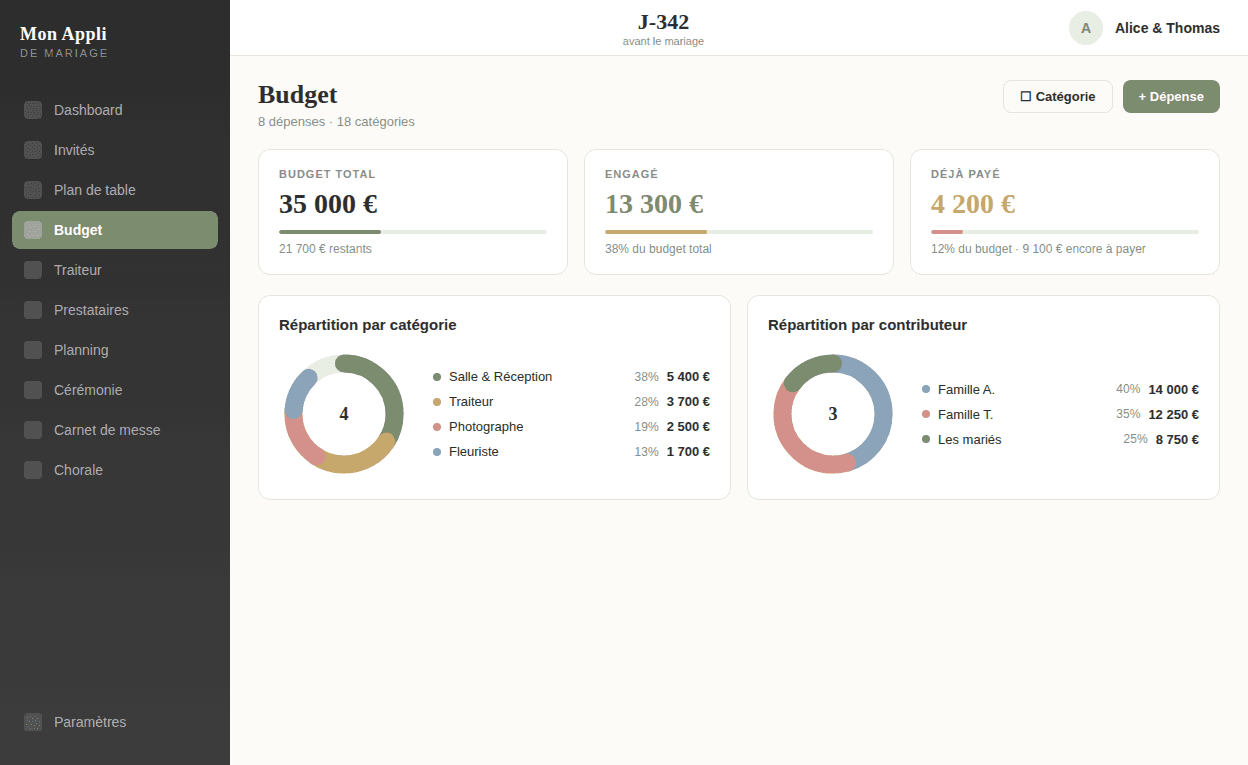
Task: Open the Alice & Thomas account name
Action: (1167, 28)
